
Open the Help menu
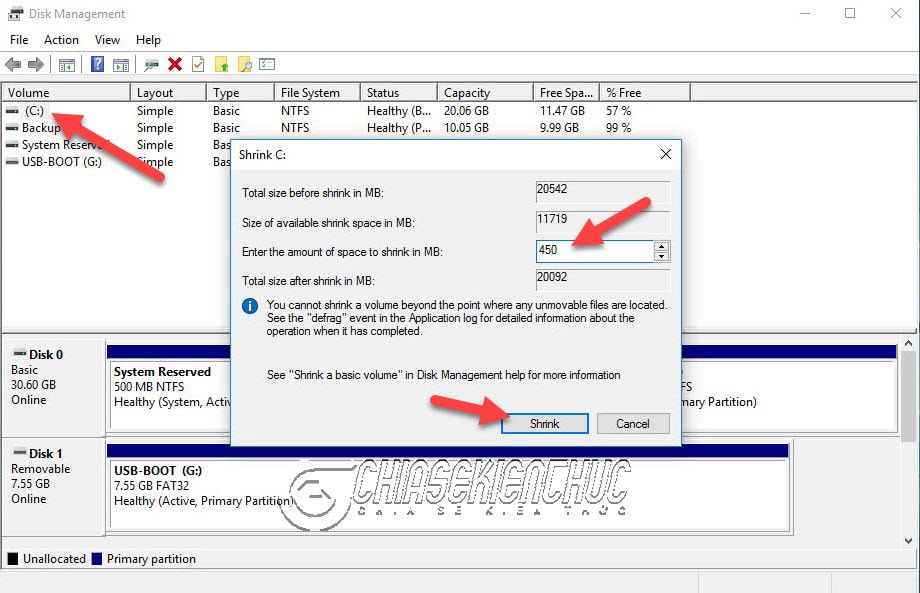coord(148,40)
